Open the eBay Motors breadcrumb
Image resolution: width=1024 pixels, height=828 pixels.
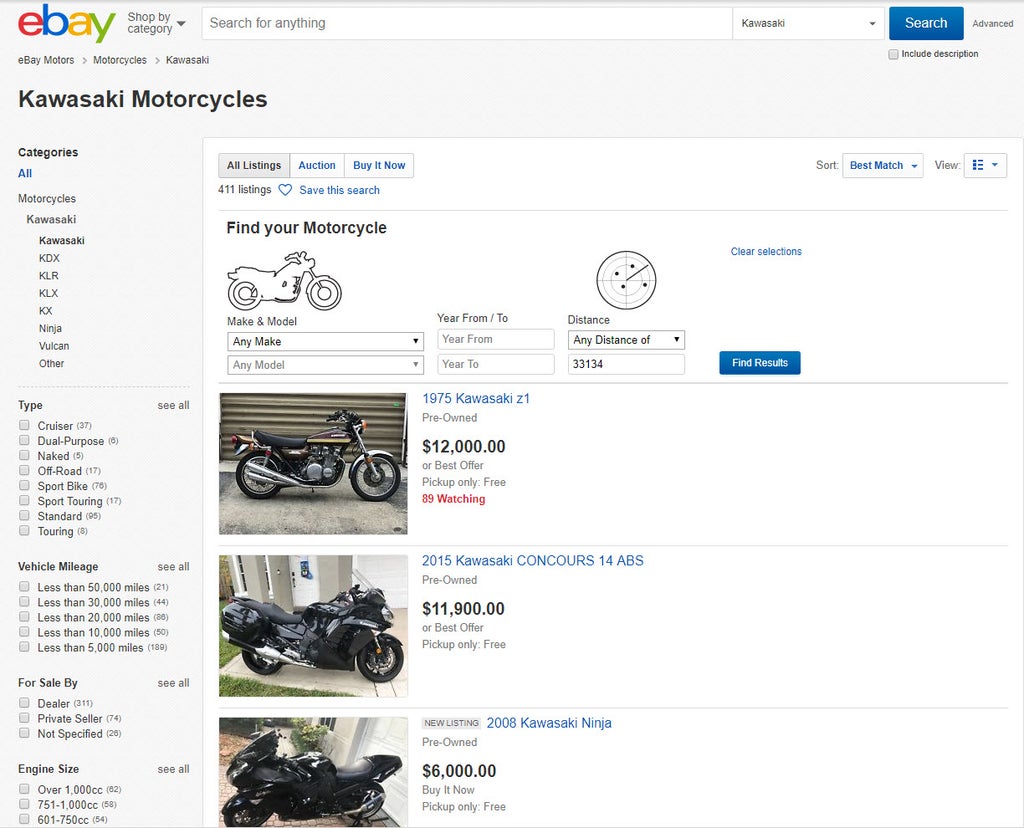pyautogui.click(x=46, y=60)
